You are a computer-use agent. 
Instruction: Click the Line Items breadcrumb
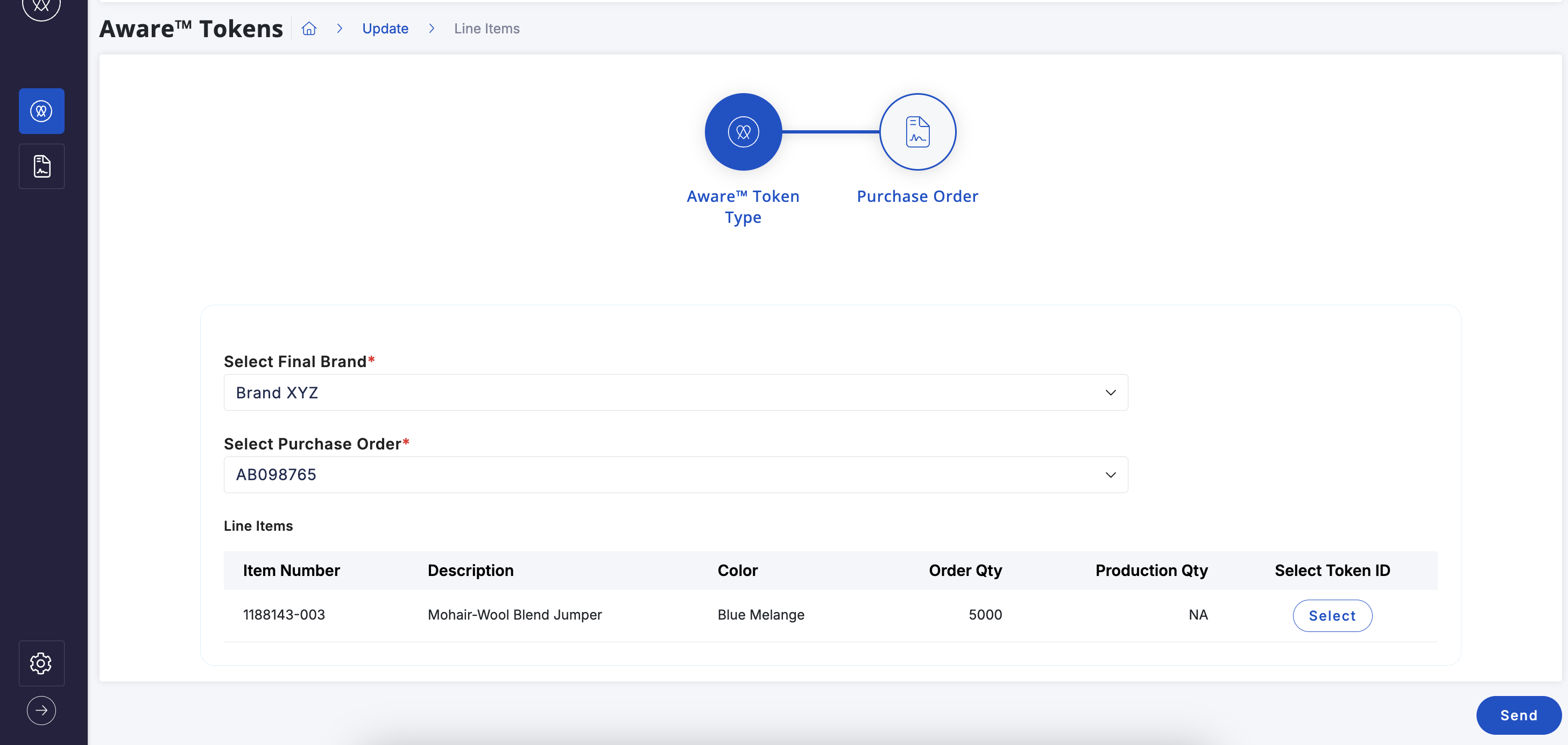tap(486, 29)
